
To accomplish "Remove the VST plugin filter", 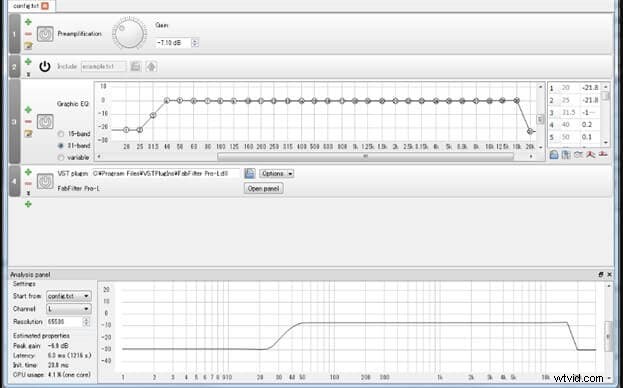I will pyautogui.click(x=28, y=184).
